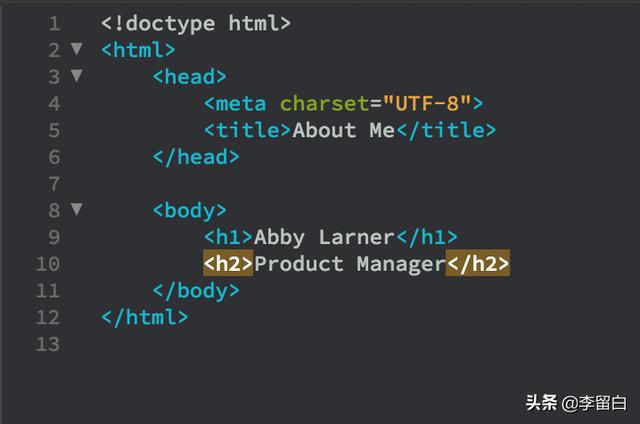Image resolution: width=640 pixels, height=424 pixels.
Task: Click the meta tag name on line 4
Action: [x=241, y=103]
